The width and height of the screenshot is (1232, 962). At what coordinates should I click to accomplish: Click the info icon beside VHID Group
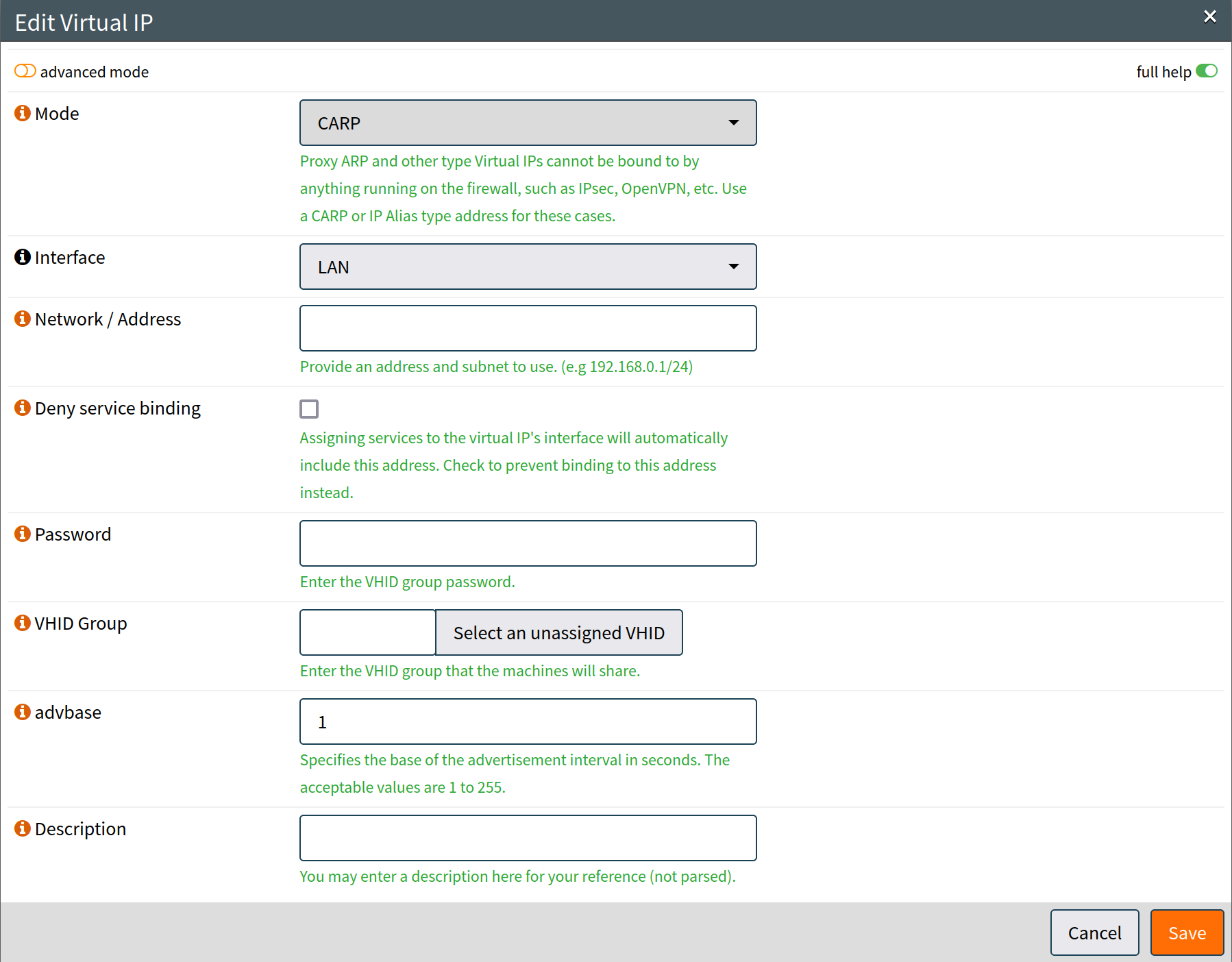point(22,623)
